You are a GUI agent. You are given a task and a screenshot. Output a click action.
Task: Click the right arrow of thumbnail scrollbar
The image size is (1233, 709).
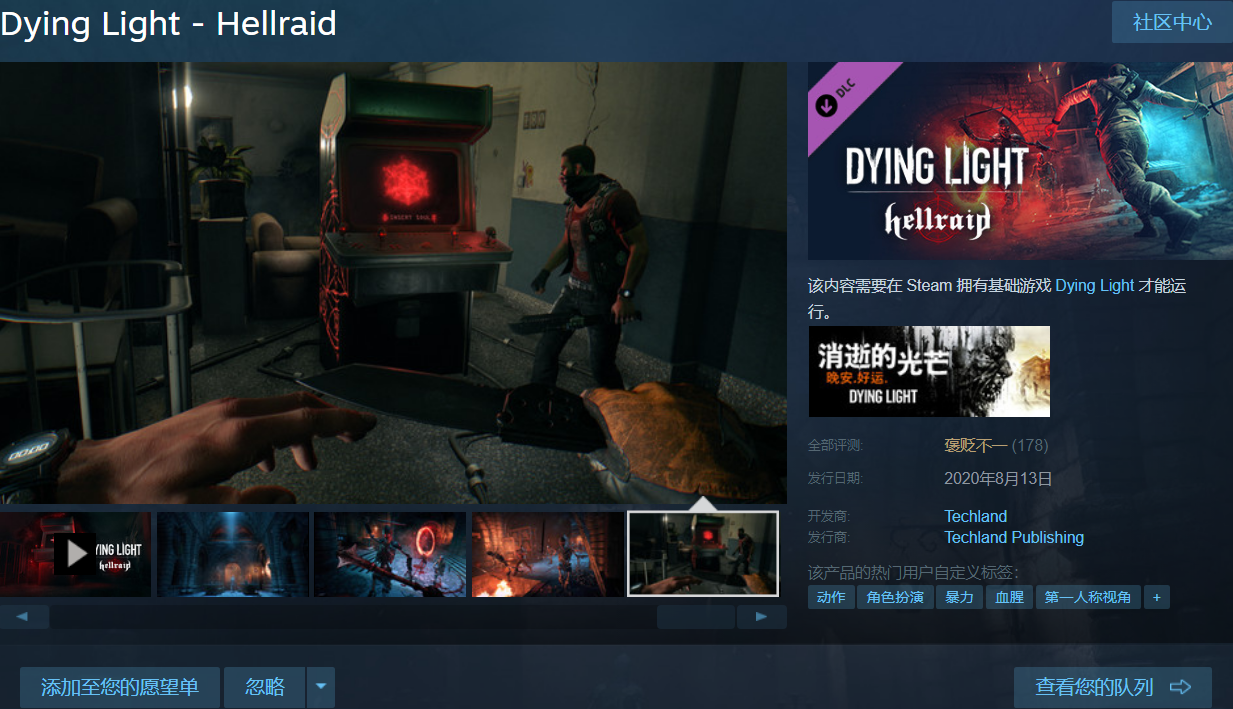[x=762, y=617]
